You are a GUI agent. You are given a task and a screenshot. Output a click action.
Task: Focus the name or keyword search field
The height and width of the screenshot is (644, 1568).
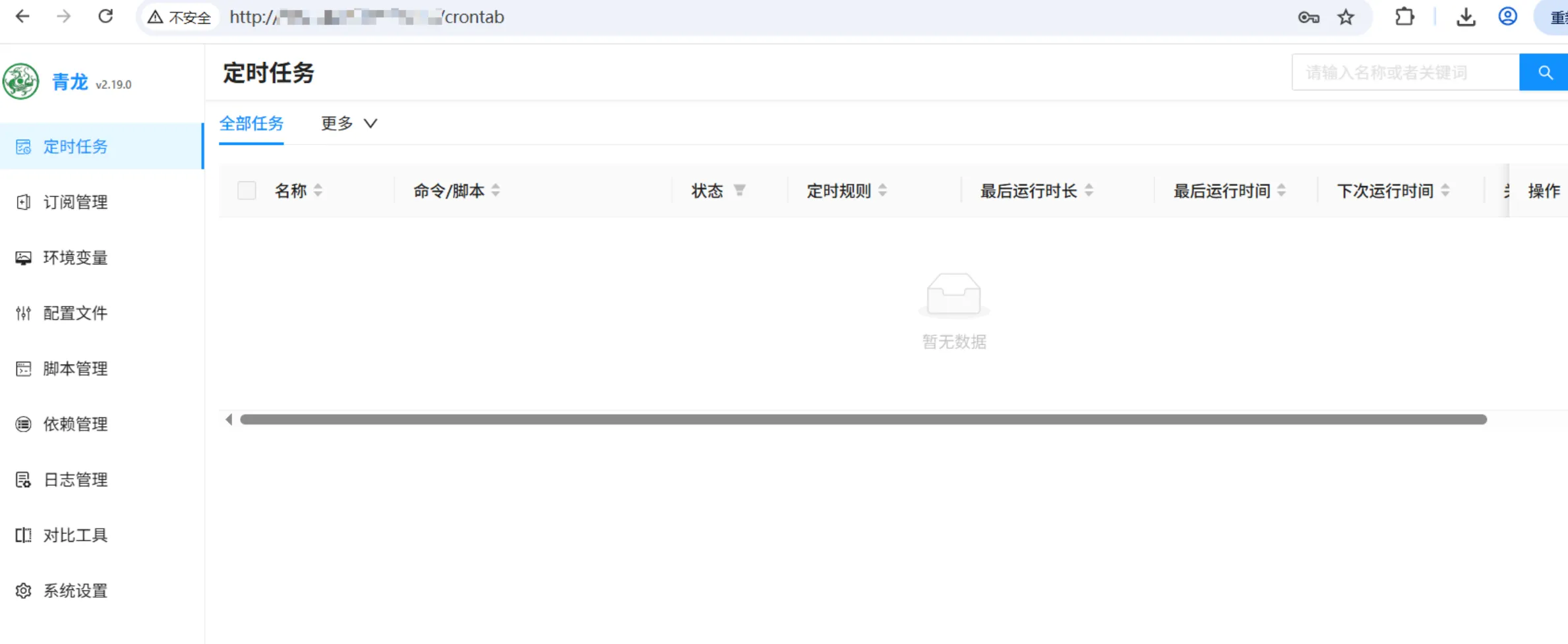coord(1404,73)
